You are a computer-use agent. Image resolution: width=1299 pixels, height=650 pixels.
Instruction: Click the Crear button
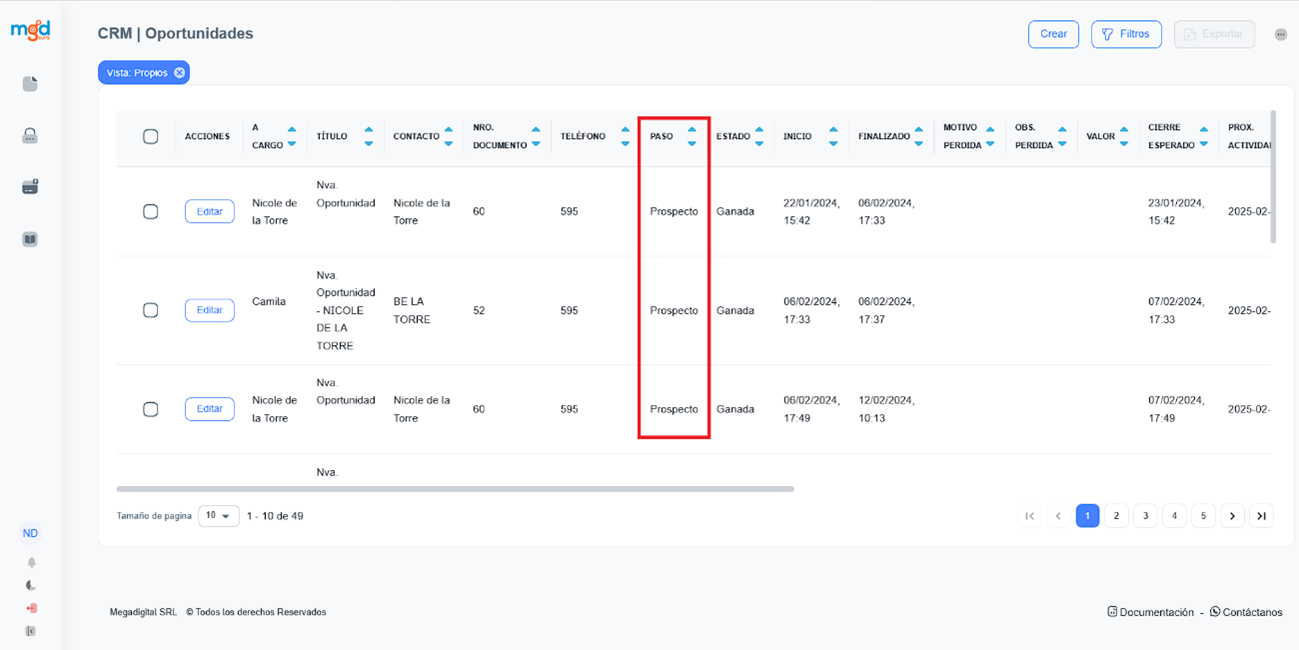1053,34
